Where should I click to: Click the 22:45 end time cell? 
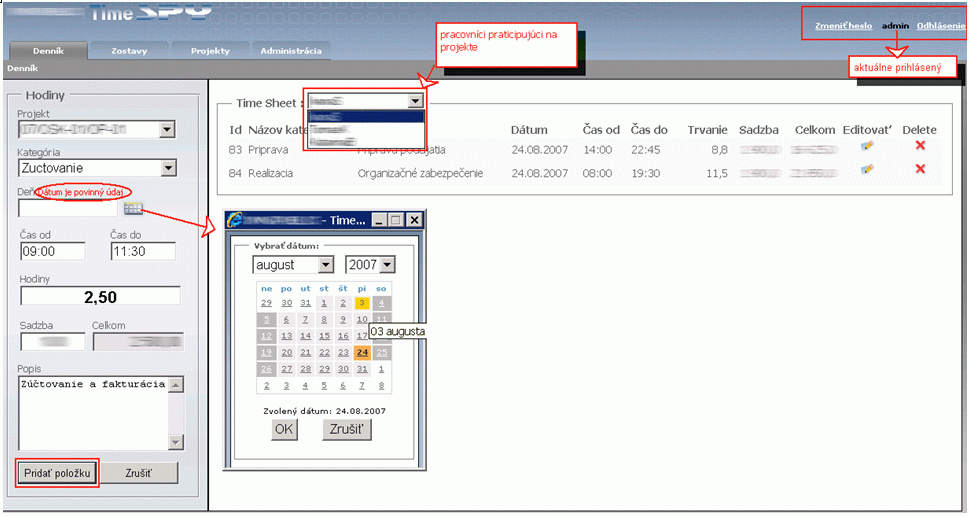[645, 150]
